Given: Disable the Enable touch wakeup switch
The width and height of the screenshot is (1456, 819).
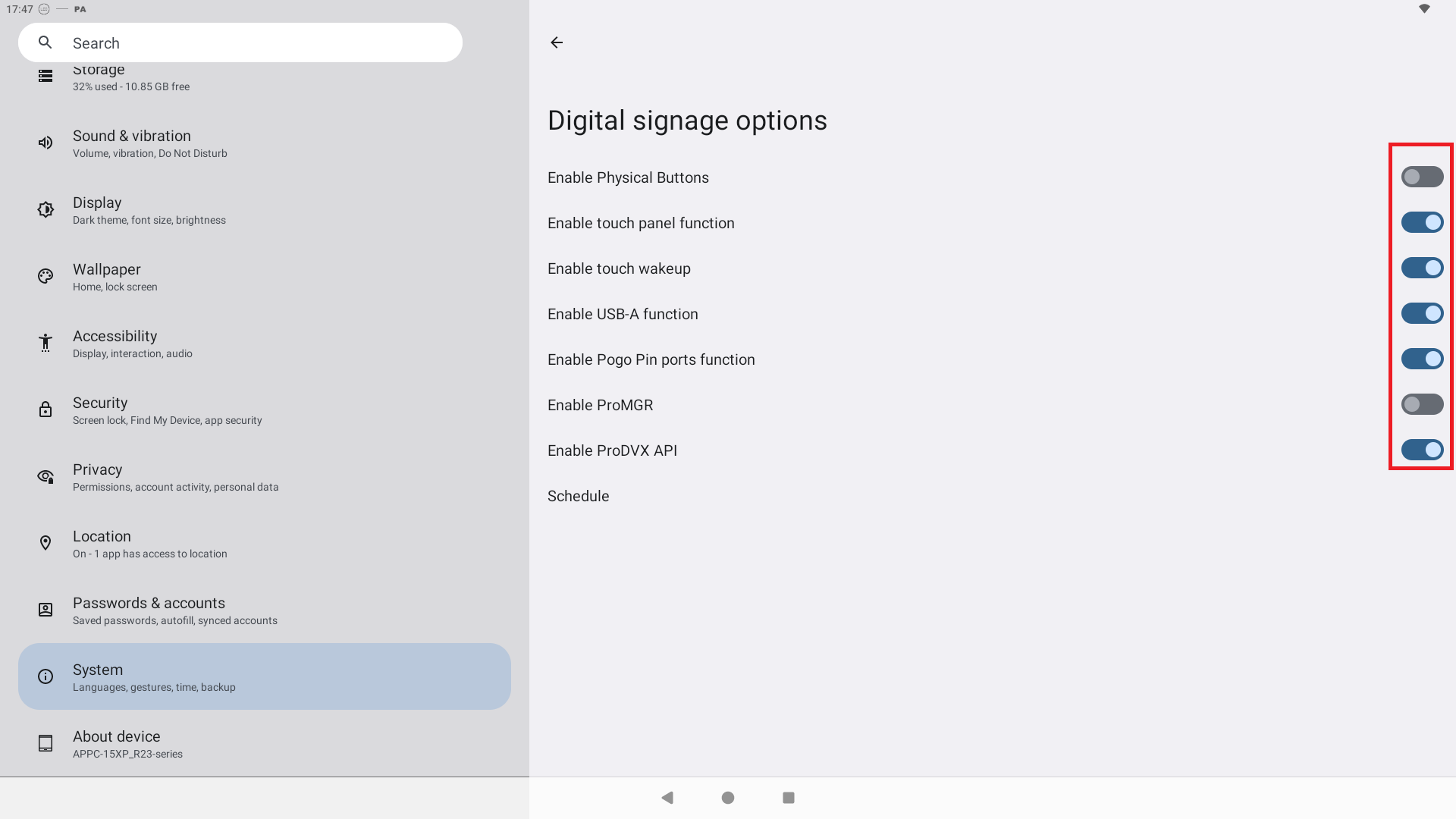Looking at the screenshot, I should tap(1422, 268).
